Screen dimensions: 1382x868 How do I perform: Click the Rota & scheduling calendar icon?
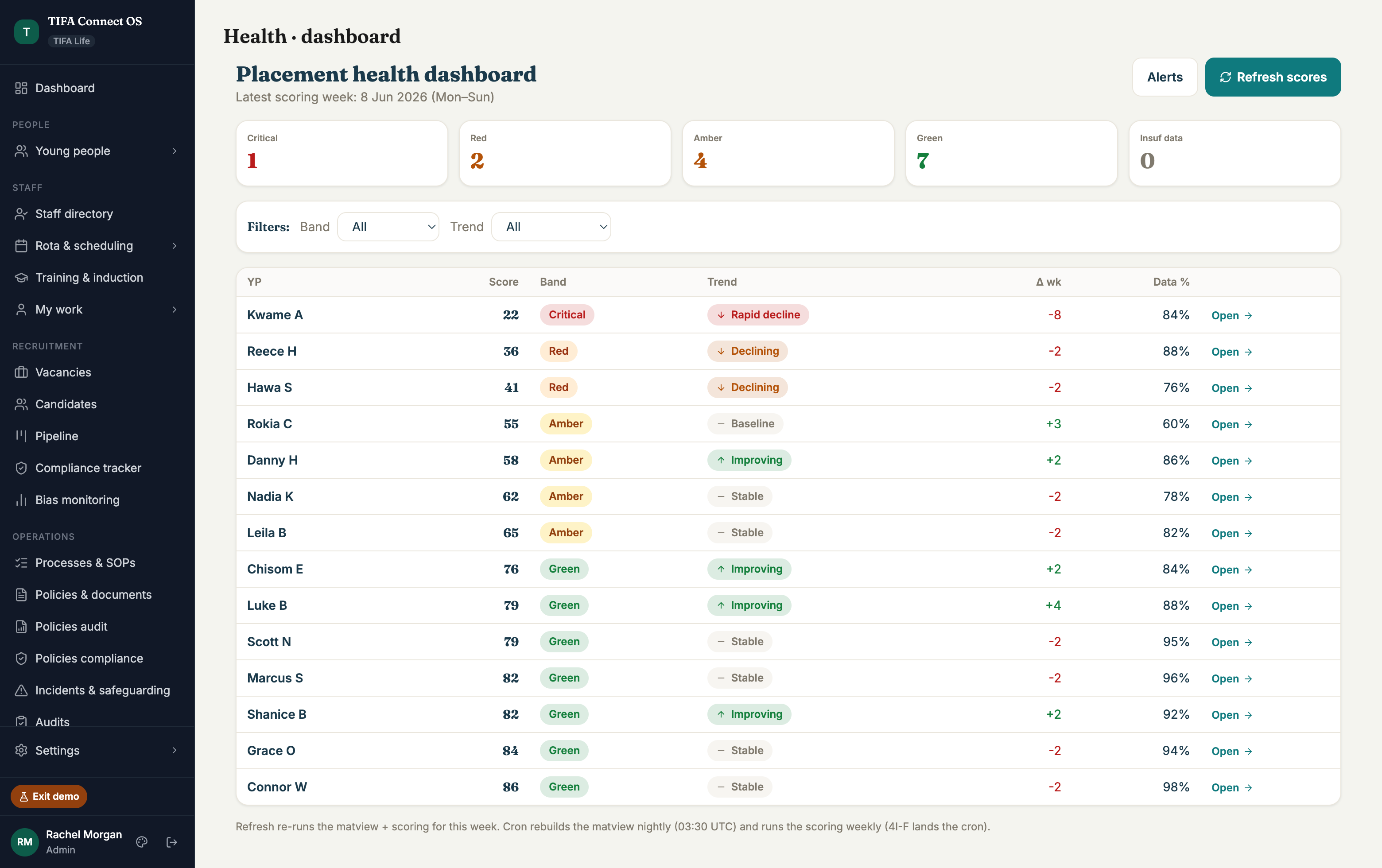[x=21, y=245]
